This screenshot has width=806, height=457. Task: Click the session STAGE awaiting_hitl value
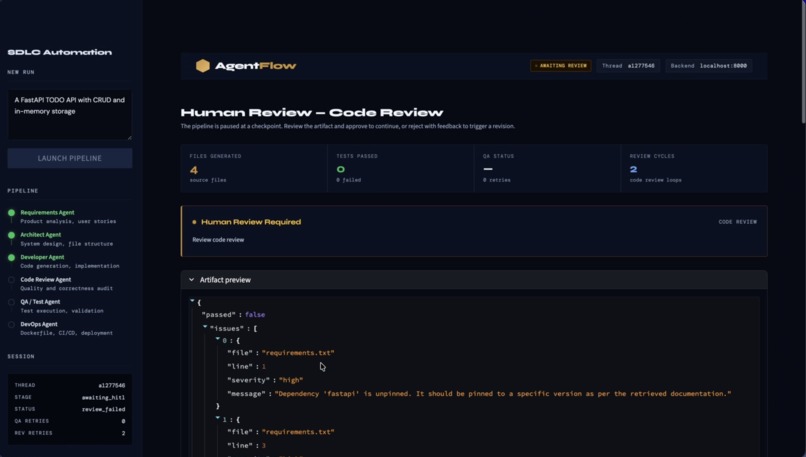point(103,397)
